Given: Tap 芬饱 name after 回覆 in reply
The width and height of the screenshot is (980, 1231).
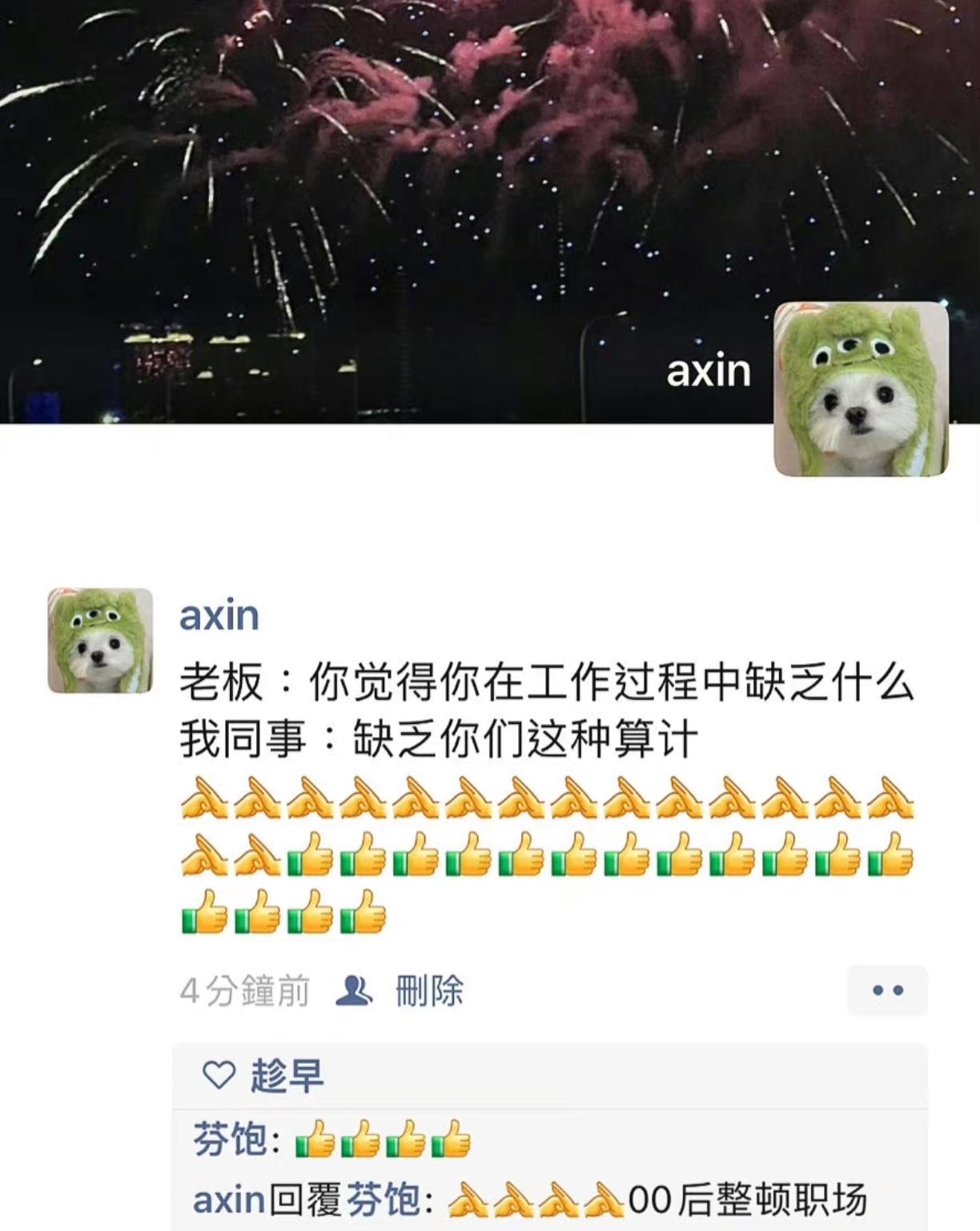Looking at the screenshot, I should [x=383, y=1201].
